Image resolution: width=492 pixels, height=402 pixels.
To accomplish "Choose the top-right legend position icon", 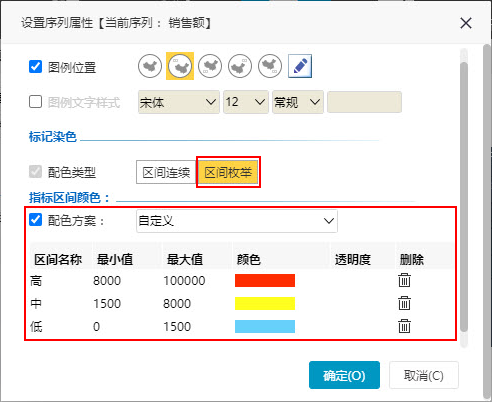I will coord(240,66).
